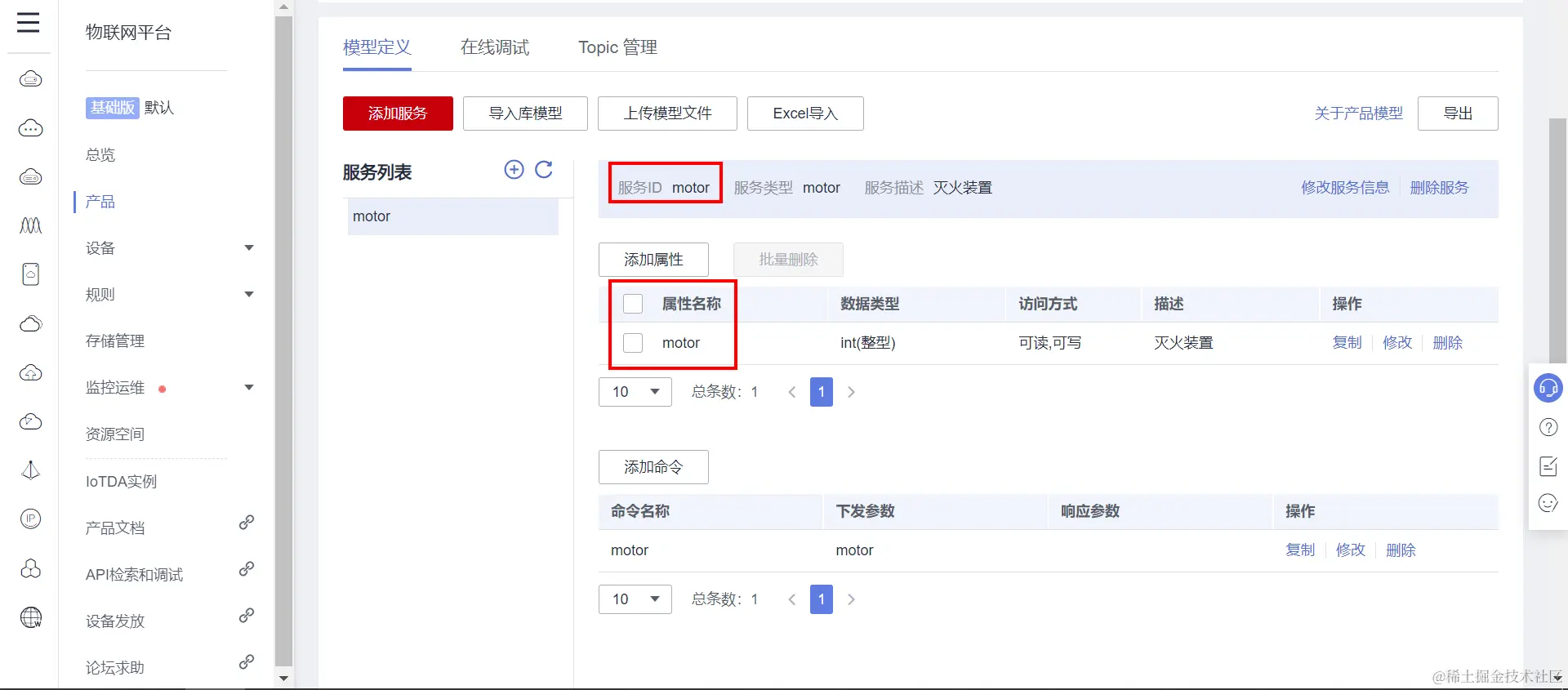The width and height of the screenshot is (1568, 690).
Task: Go to previous page of commands table
Action: click(x=791, y=599)
